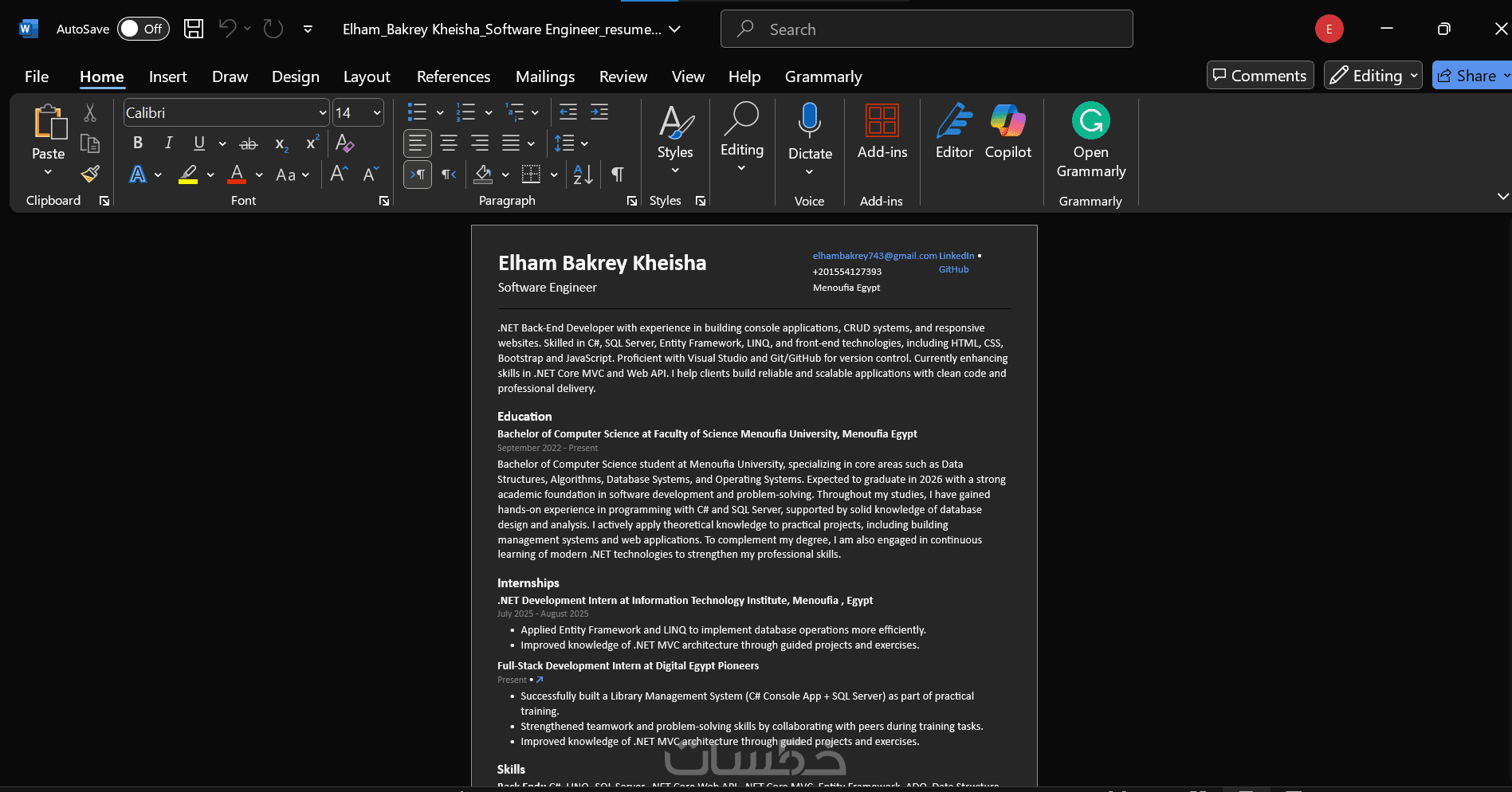Redo the last action

[x=273, y=29]
